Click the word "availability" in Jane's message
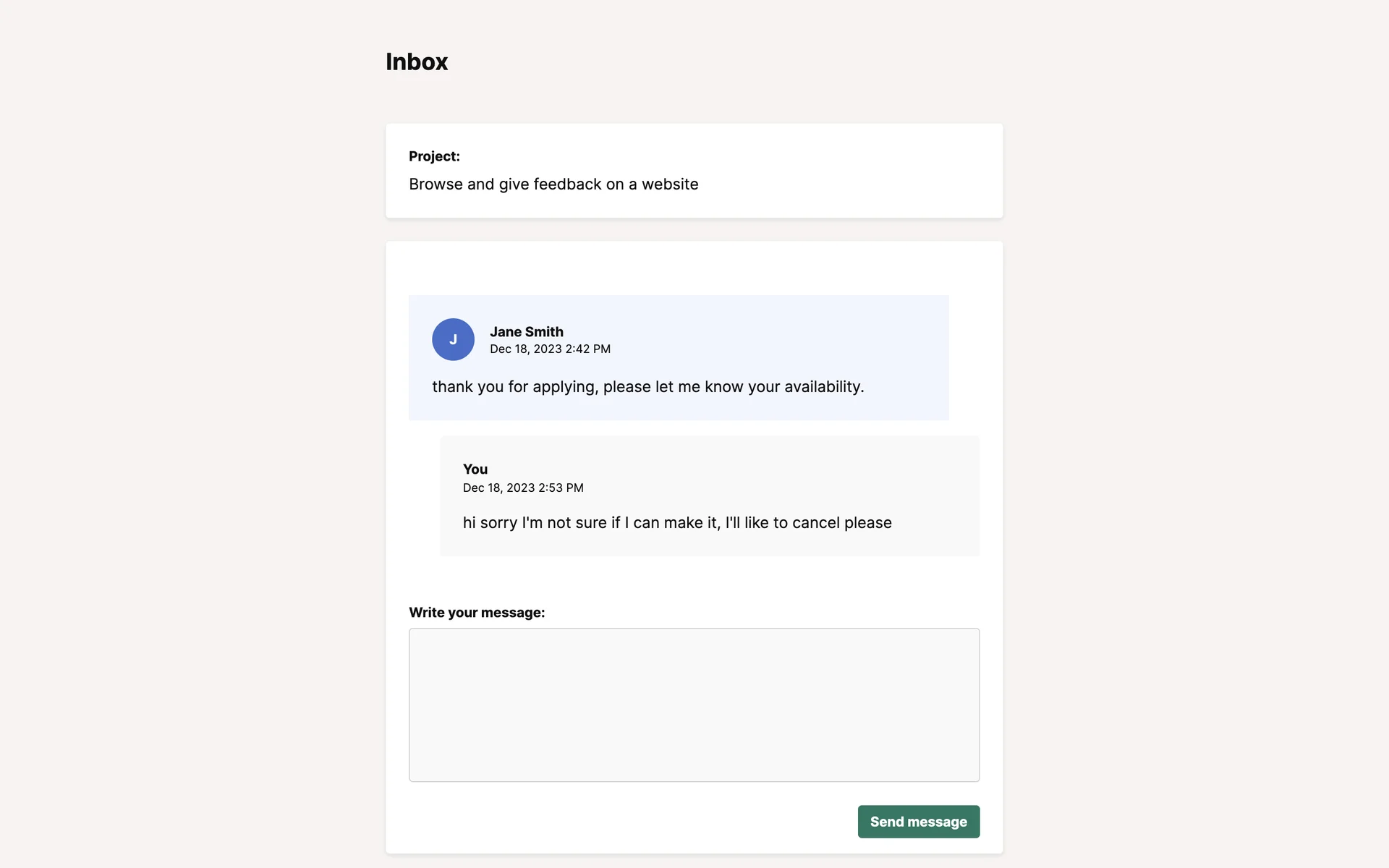The width and height of the screenshot is (1389, 868). coord(823,387)
